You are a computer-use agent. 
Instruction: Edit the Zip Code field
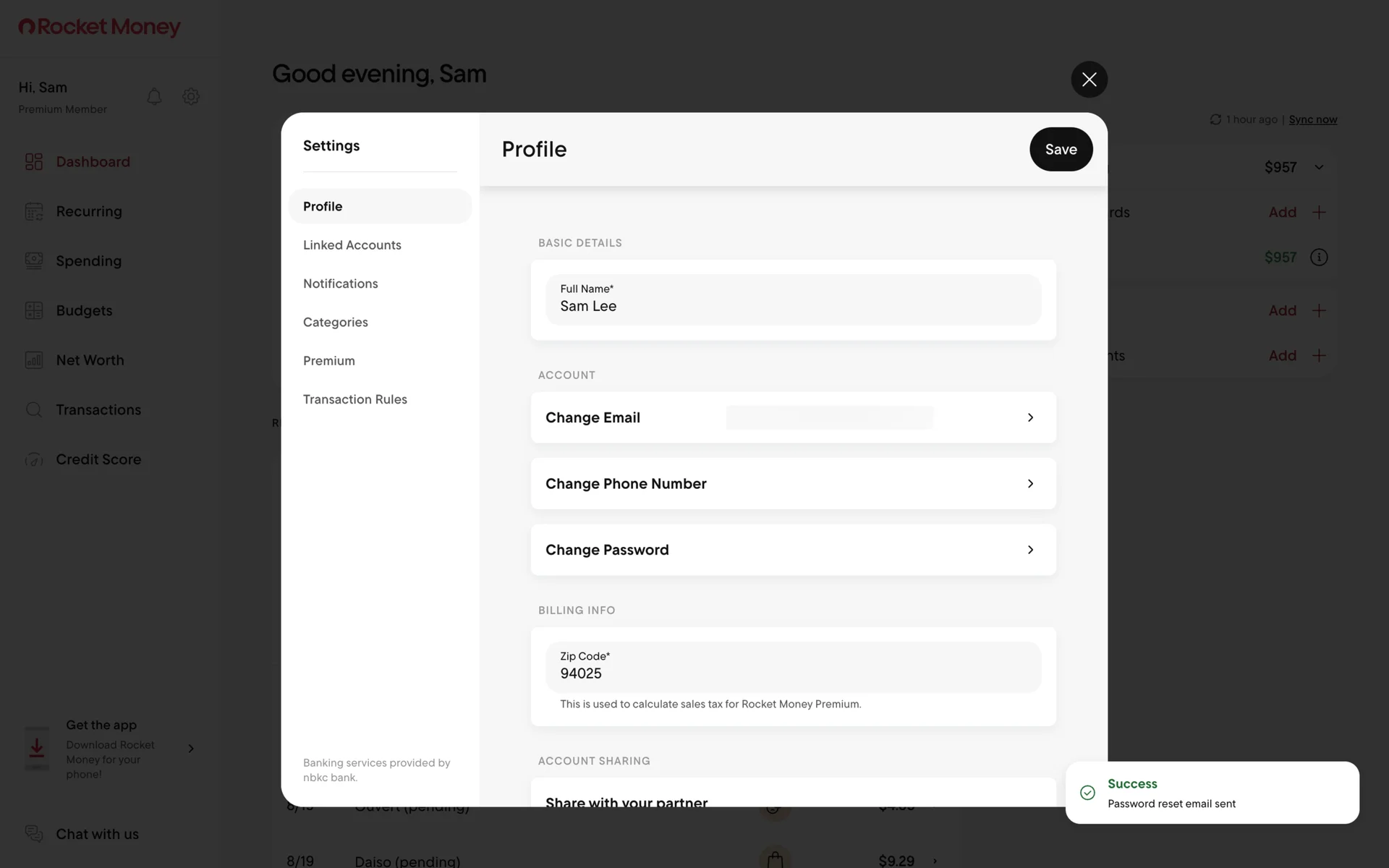pos(793,668)
